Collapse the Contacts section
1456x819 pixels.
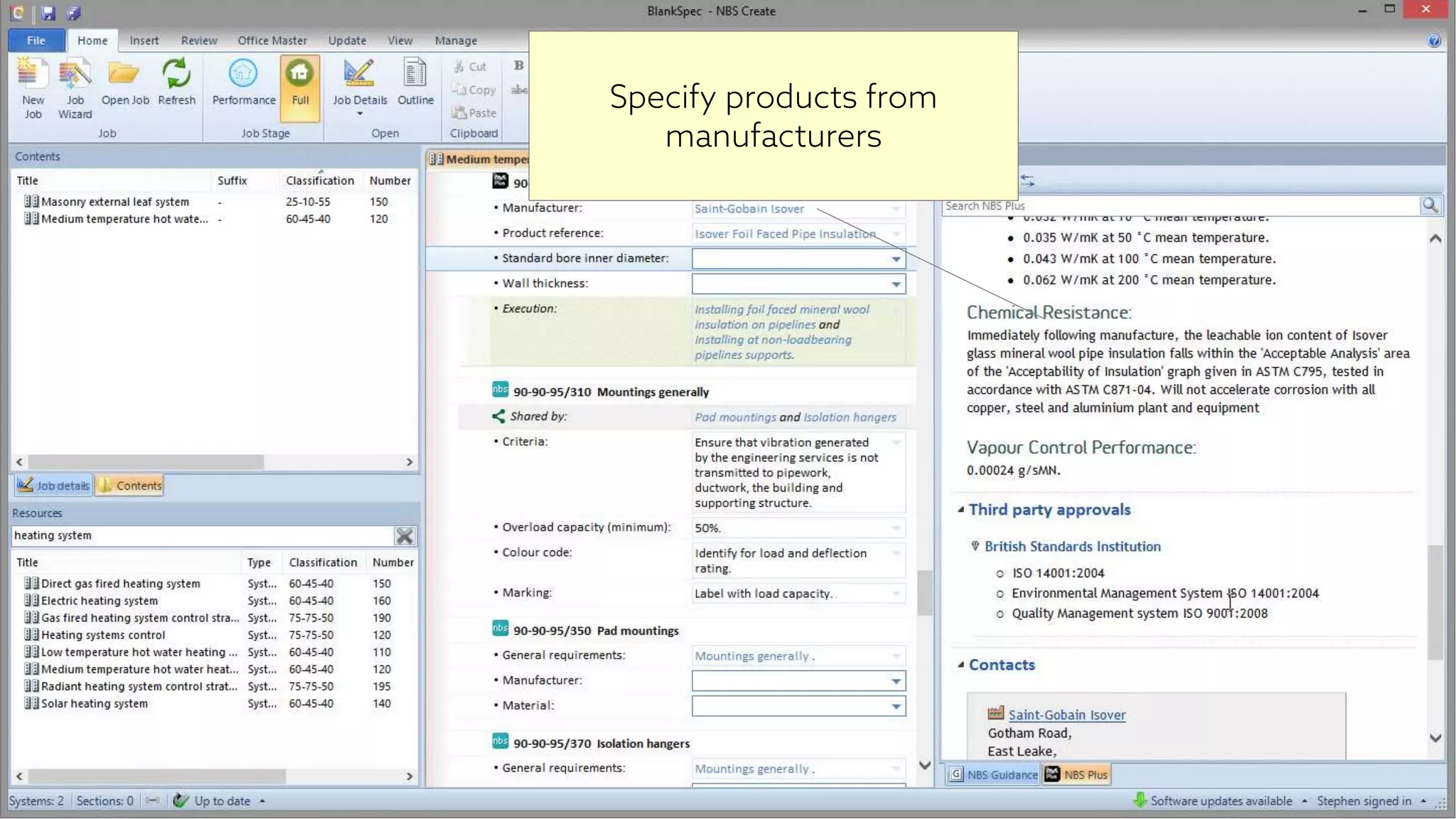pos(960,665)
